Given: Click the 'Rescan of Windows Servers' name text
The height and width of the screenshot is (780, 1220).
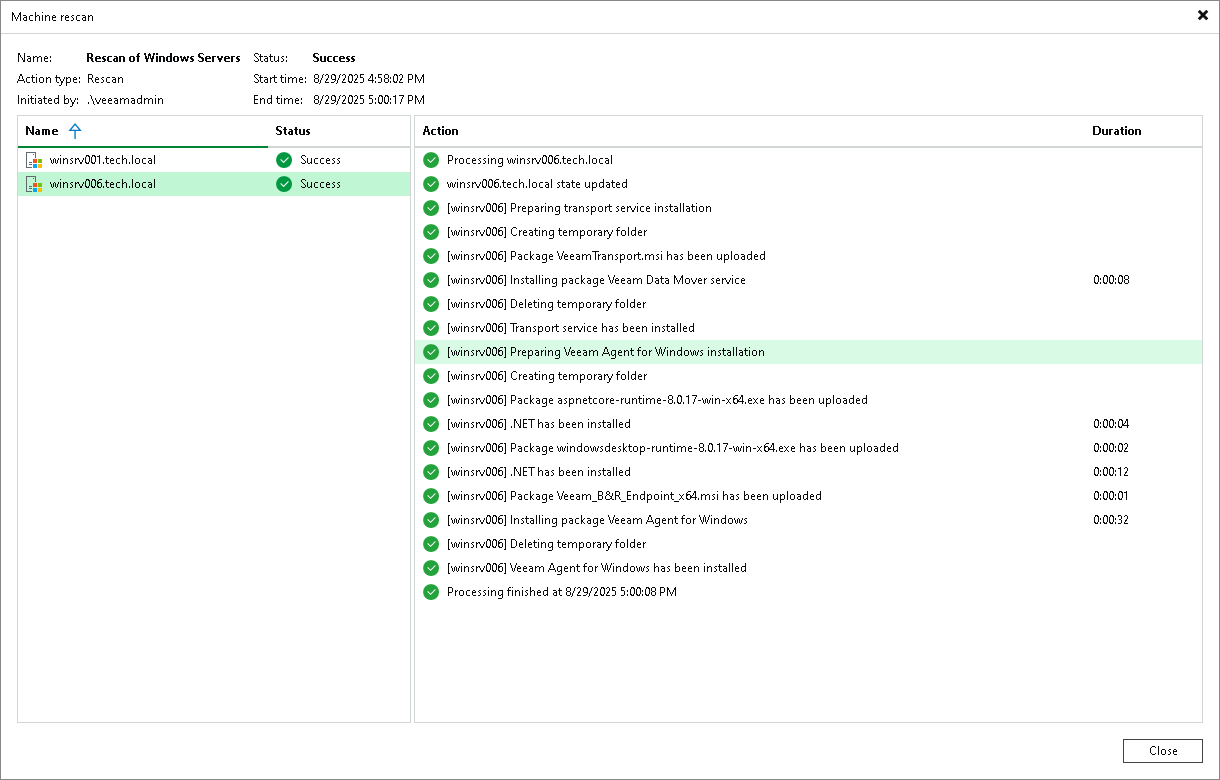Looking at the screenshot, I should 163,58.
